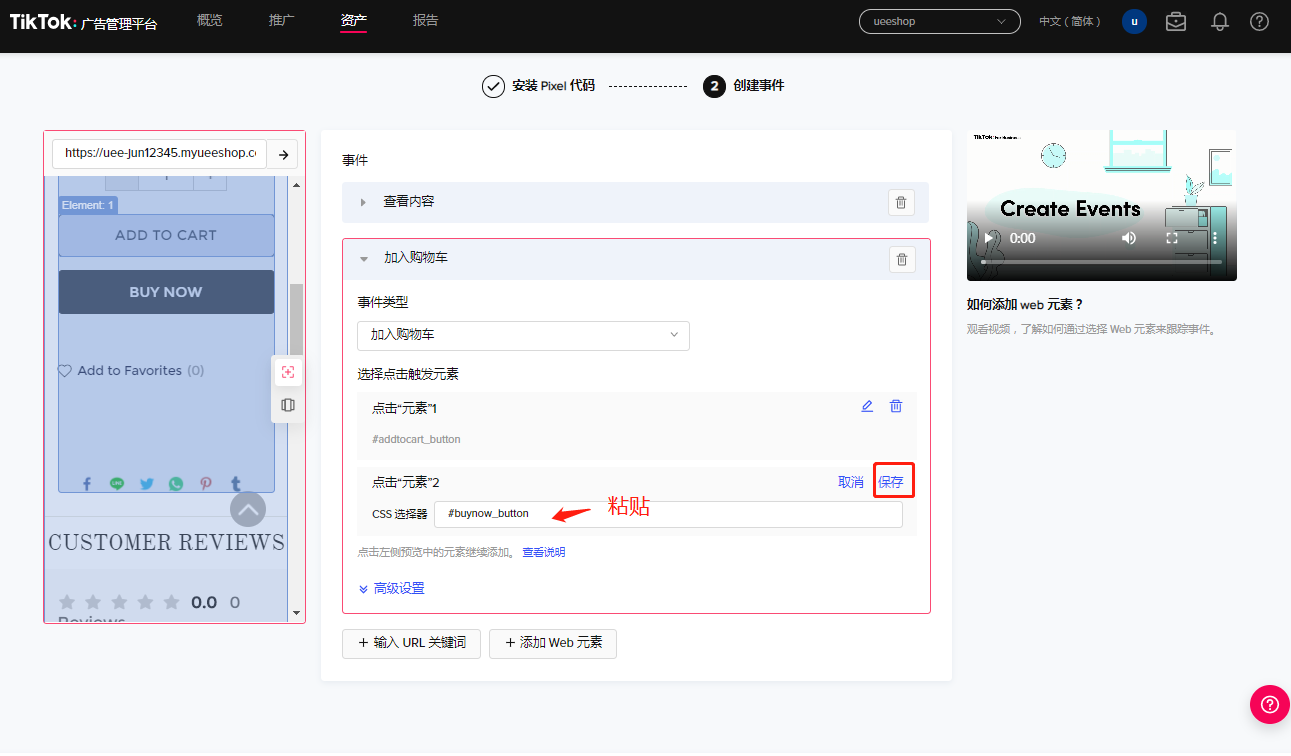Click the notification bell icon
Screen dimensions: 1291x756
pyautogui.click(x=1219, y=21)
